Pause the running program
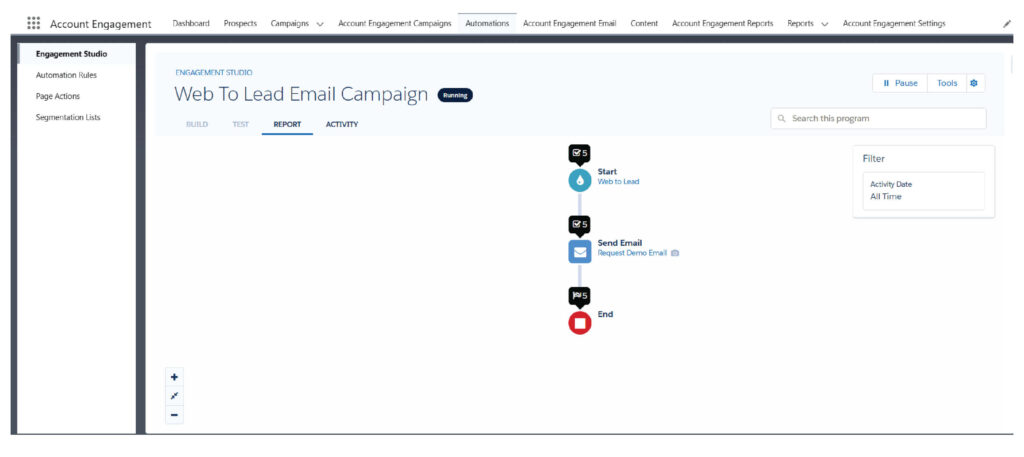 pyautogui.click(x=901, y=84)
